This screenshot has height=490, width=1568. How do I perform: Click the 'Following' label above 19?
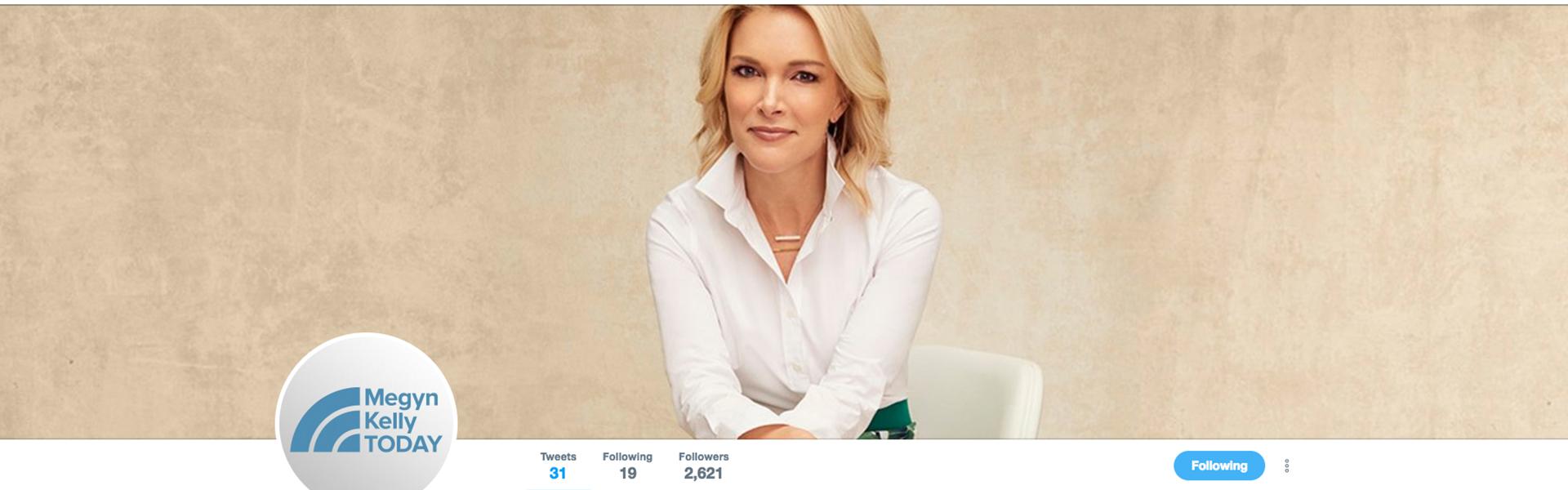coord(627,457)
